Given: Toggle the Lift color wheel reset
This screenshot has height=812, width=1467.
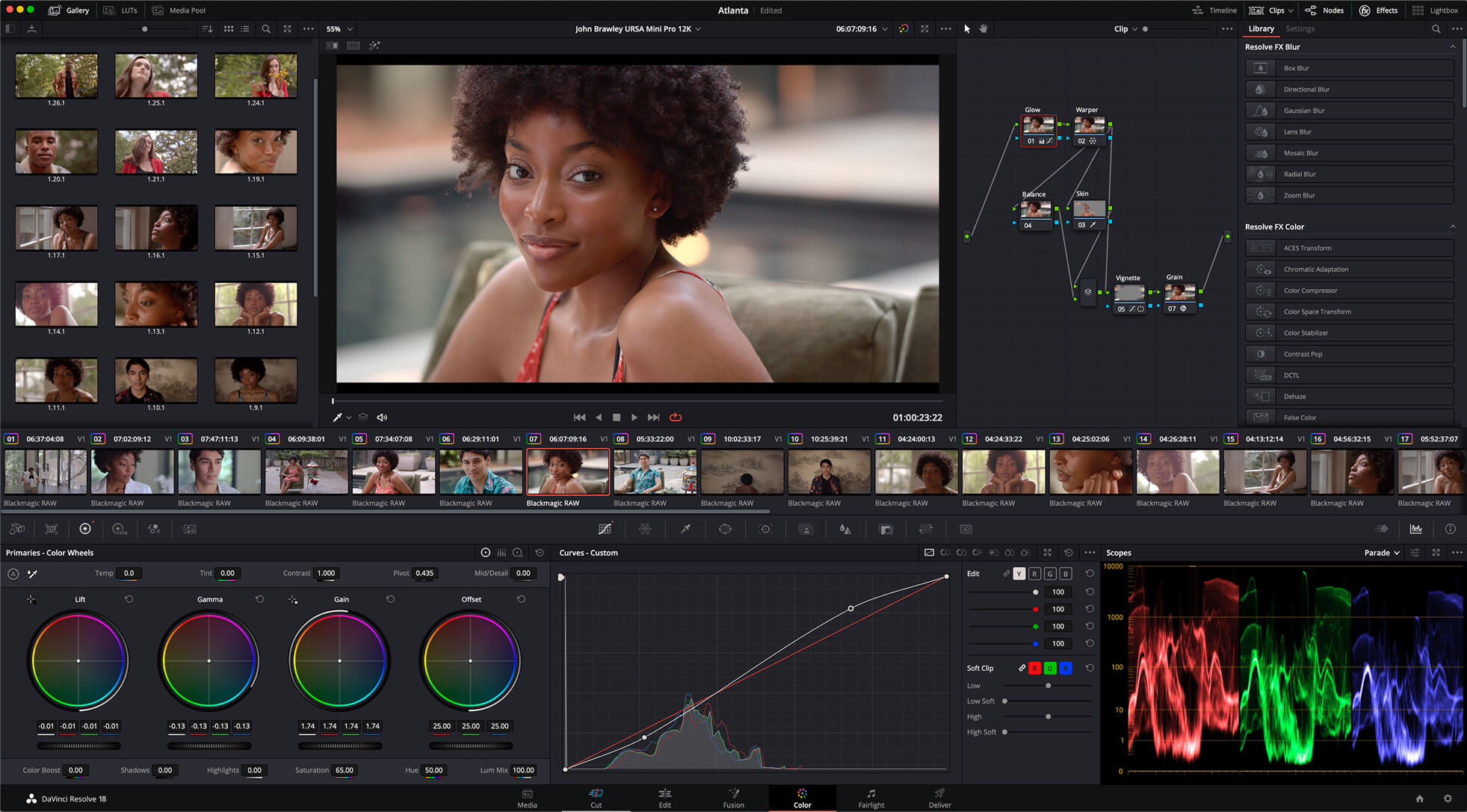Looking at the screenshot, I should [x=126, y=599].
